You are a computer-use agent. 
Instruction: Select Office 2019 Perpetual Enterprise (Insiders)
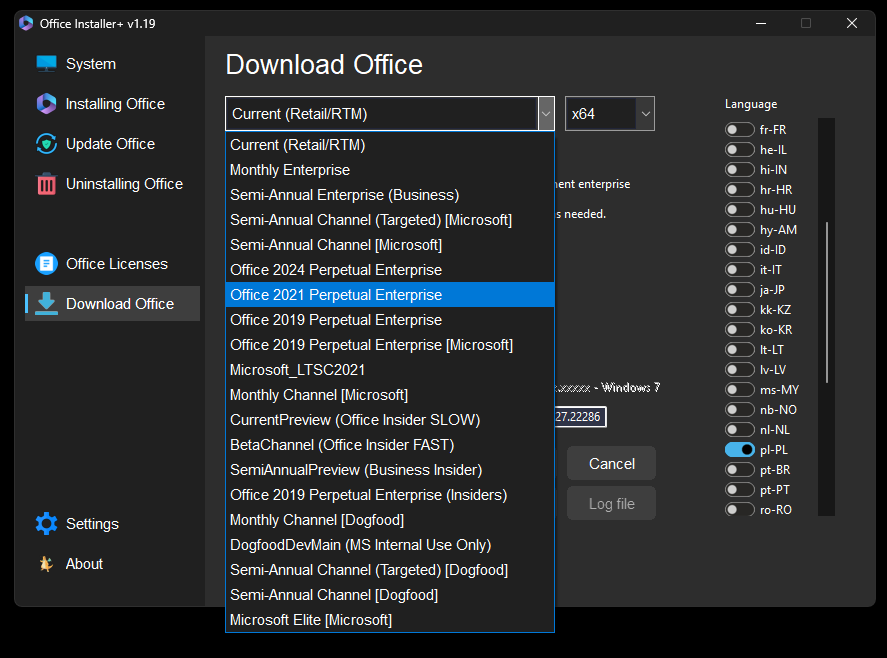390,494
